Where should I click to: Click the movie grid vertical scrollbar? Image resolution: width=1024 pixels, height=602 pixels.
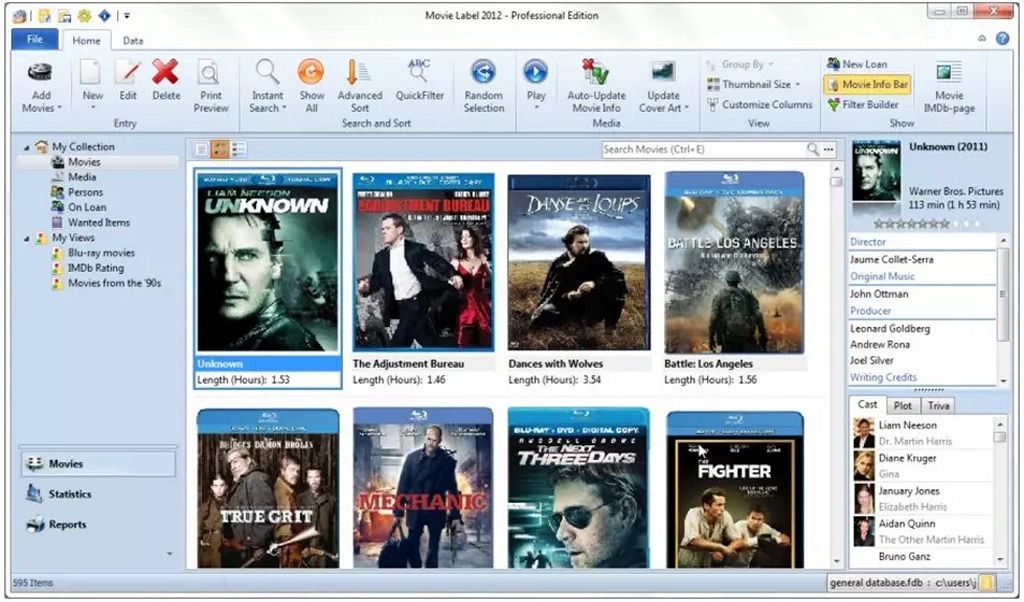[x=837, y=366]
